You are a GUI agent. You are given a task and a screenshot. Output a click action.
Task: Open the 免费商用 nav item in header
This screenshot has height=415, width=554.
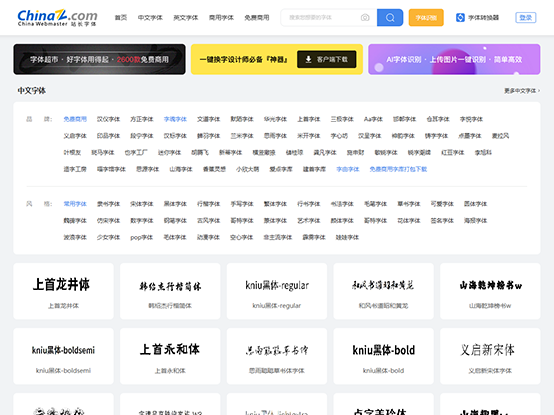pos(257,18)
